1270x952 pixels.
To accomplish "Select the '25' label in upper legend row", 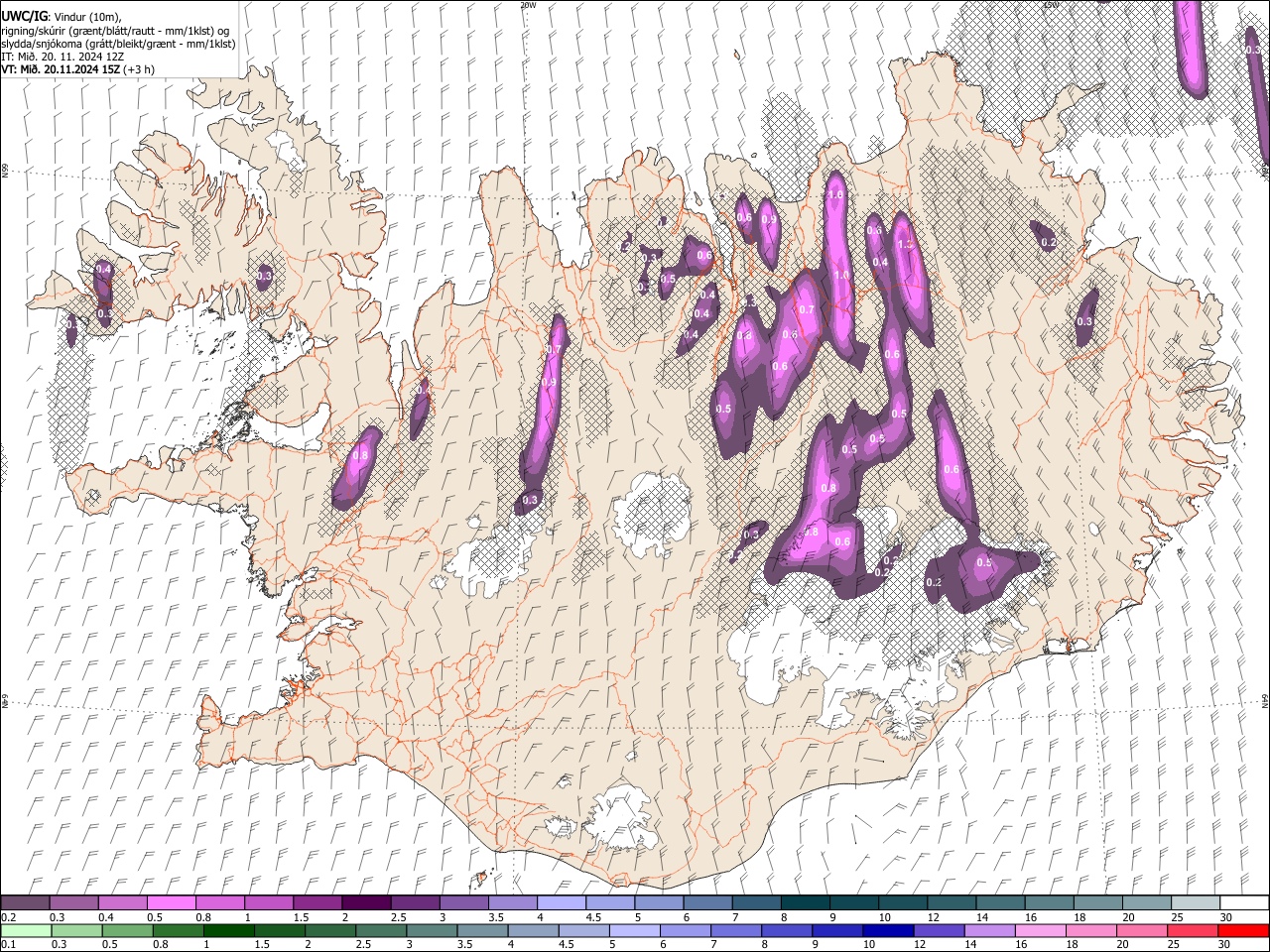I will (x=1177, y=917).
